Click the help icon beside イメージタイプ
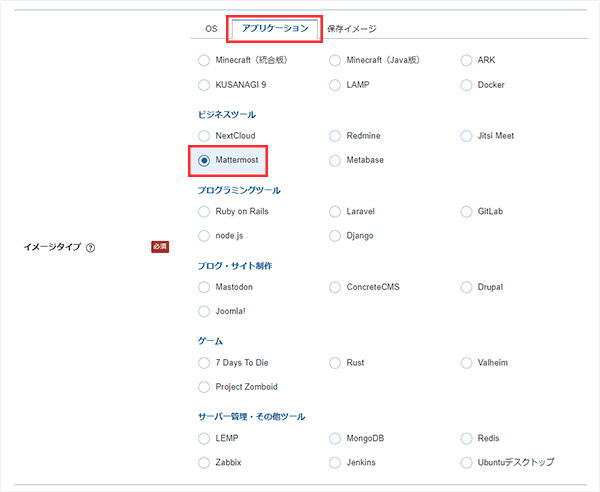The height and width of the screenshot is (492, 600). [90, 248]
